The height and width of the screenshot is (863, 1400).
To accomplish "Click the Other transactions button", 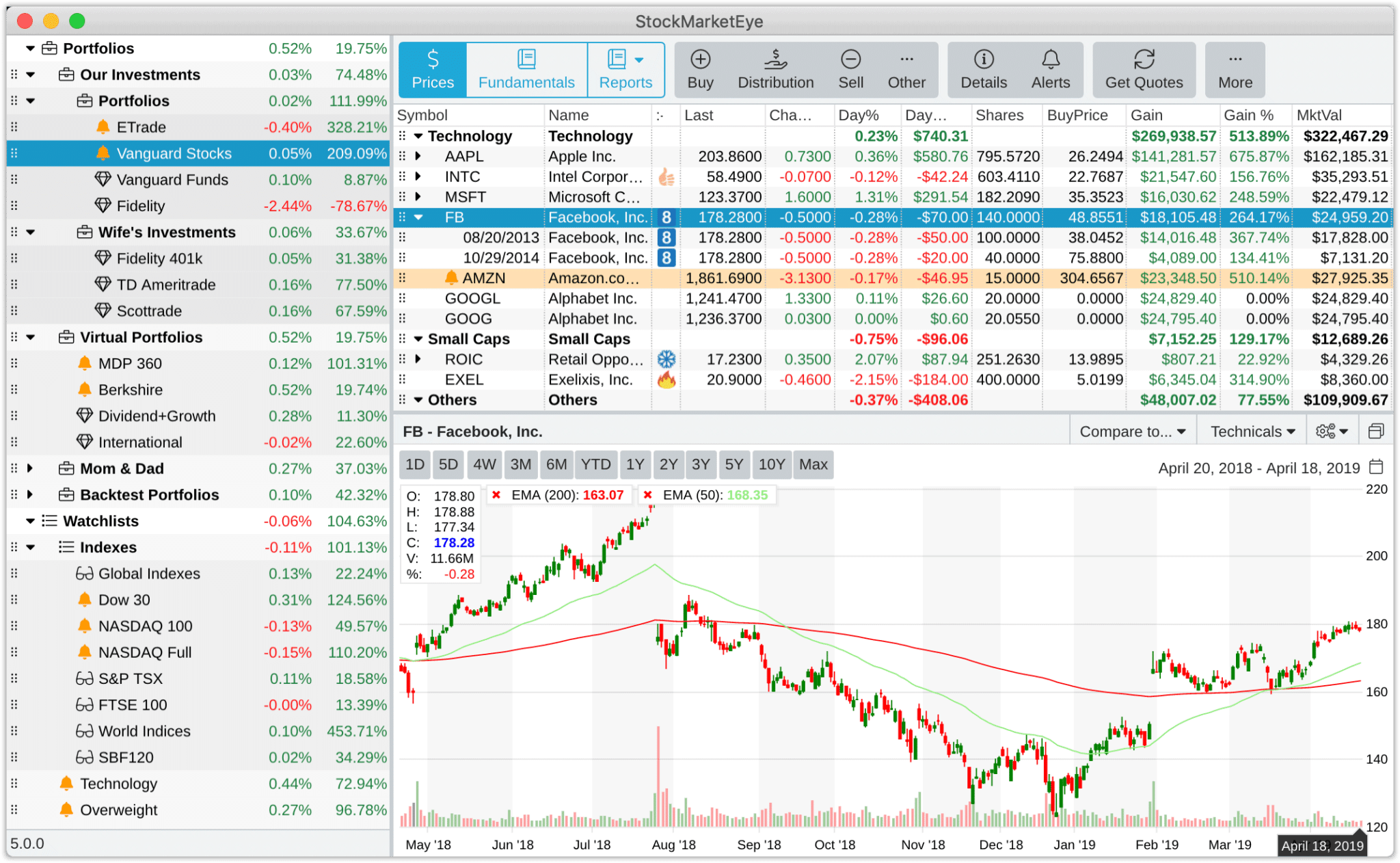I will (x=906, y=68).
